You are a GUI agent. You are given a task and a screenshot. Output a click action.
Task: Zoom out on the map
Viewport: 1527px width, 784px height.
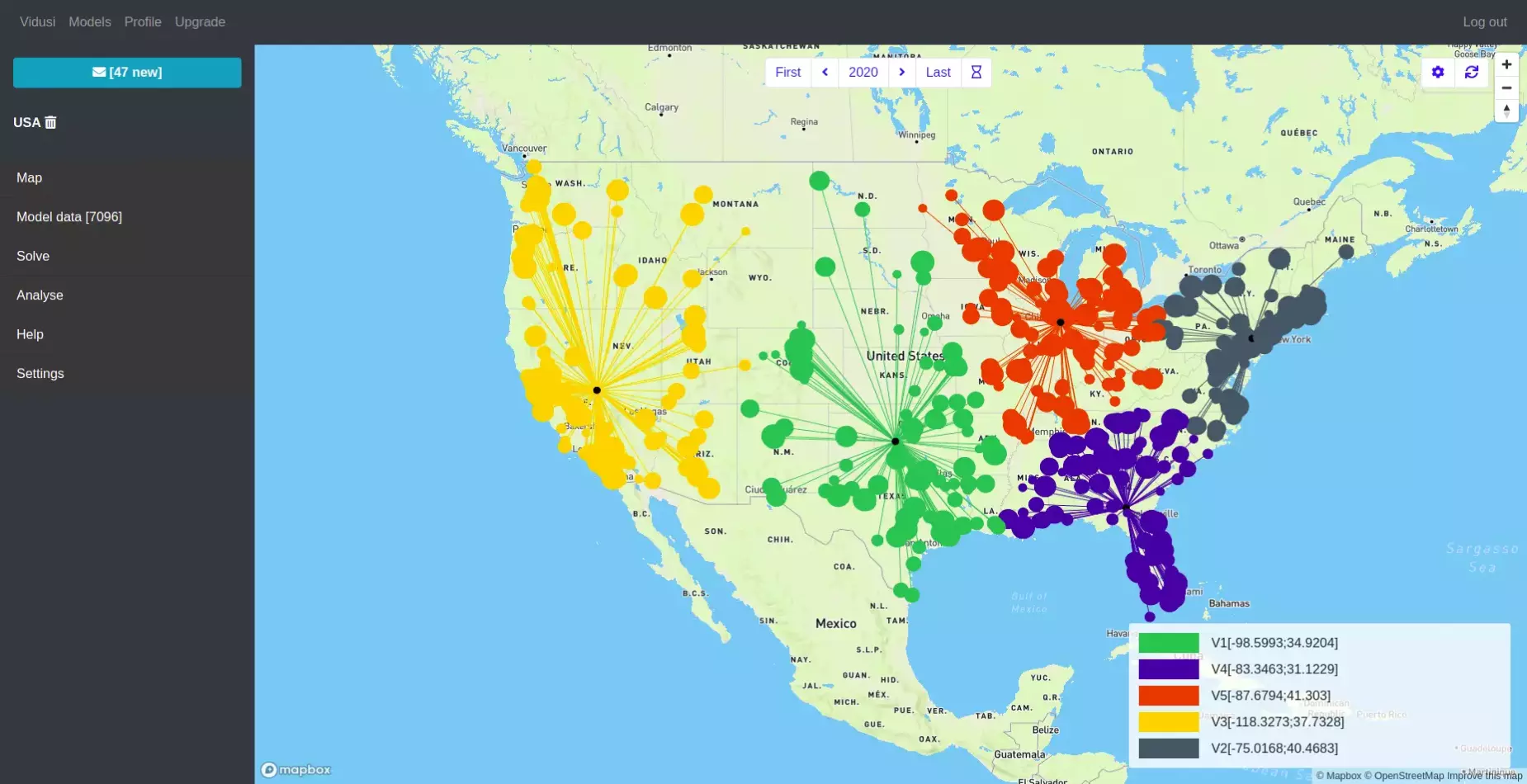tap(1506, 87)
